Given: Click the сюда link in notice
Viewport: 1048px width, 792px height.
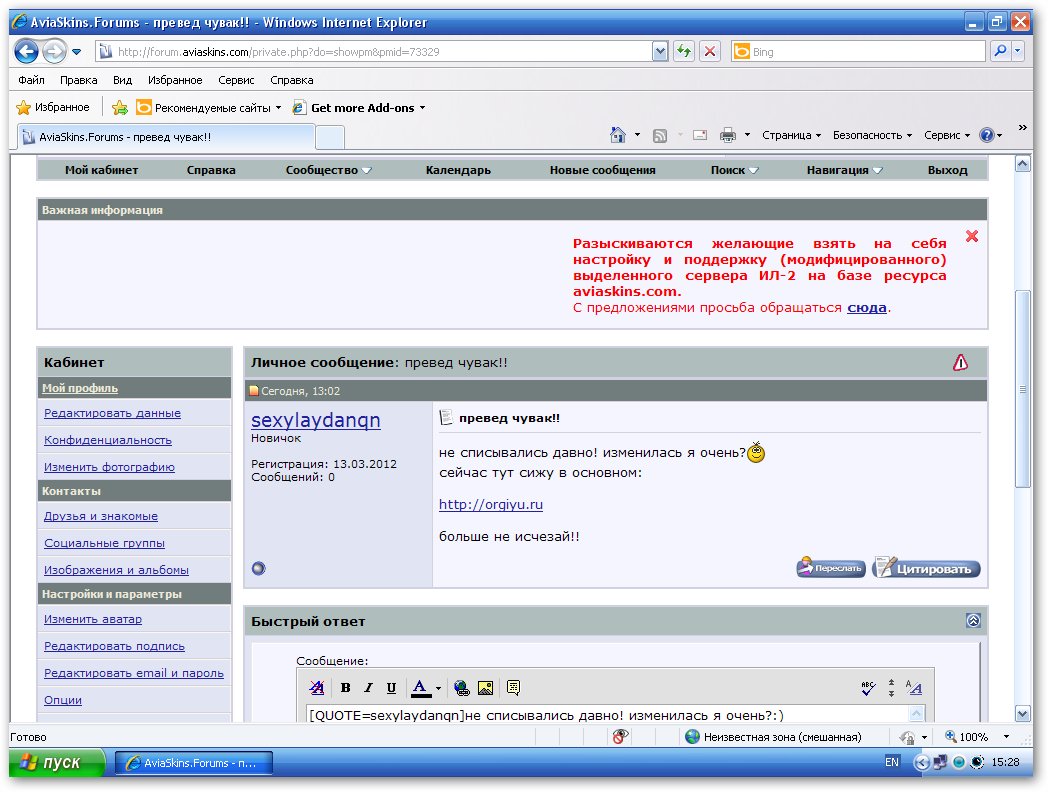Looking at the screenshot, I should [867, 307].
